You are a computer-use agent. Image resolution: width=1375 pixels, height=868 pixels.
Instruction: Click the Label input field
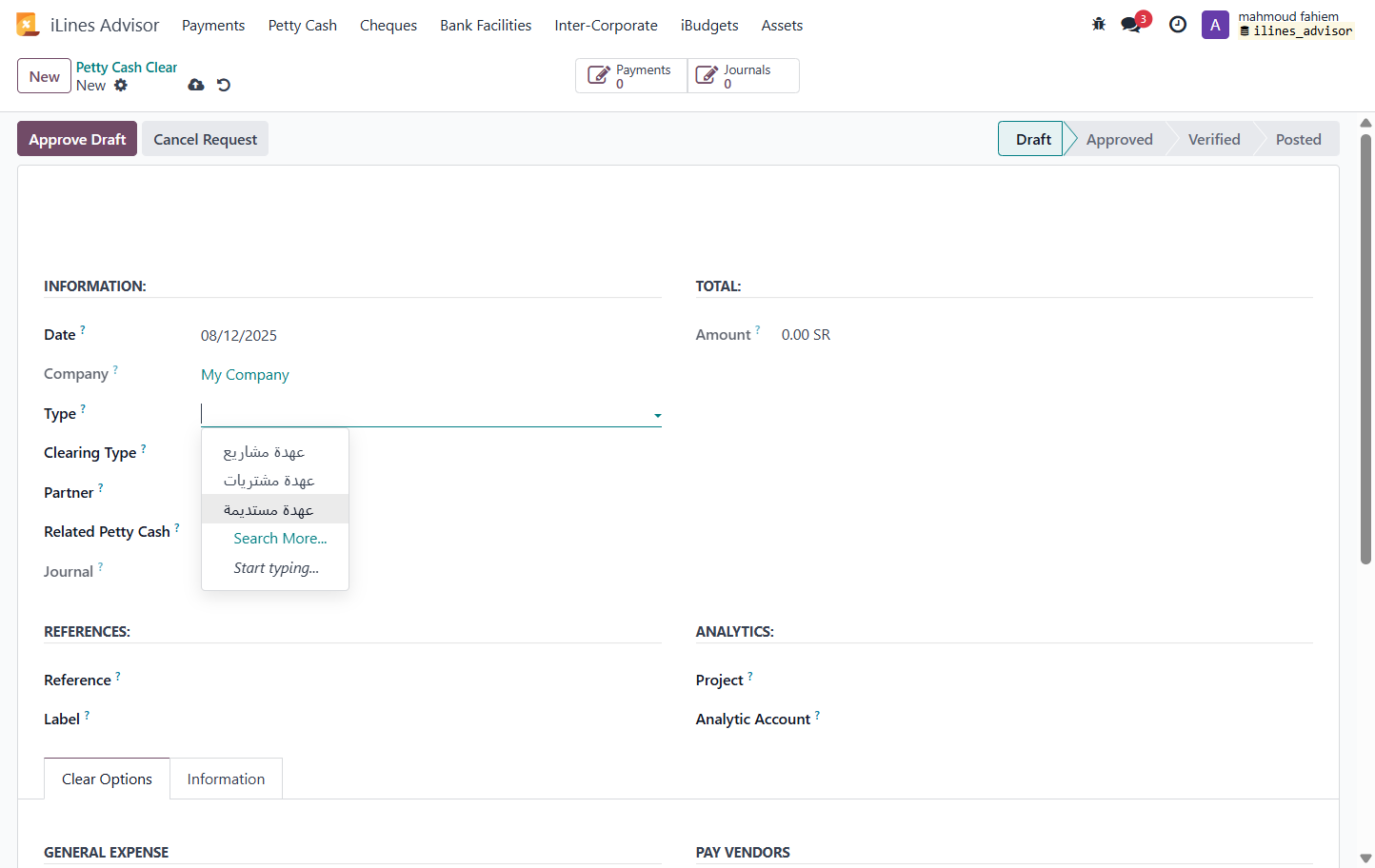[x=430, y=719]
